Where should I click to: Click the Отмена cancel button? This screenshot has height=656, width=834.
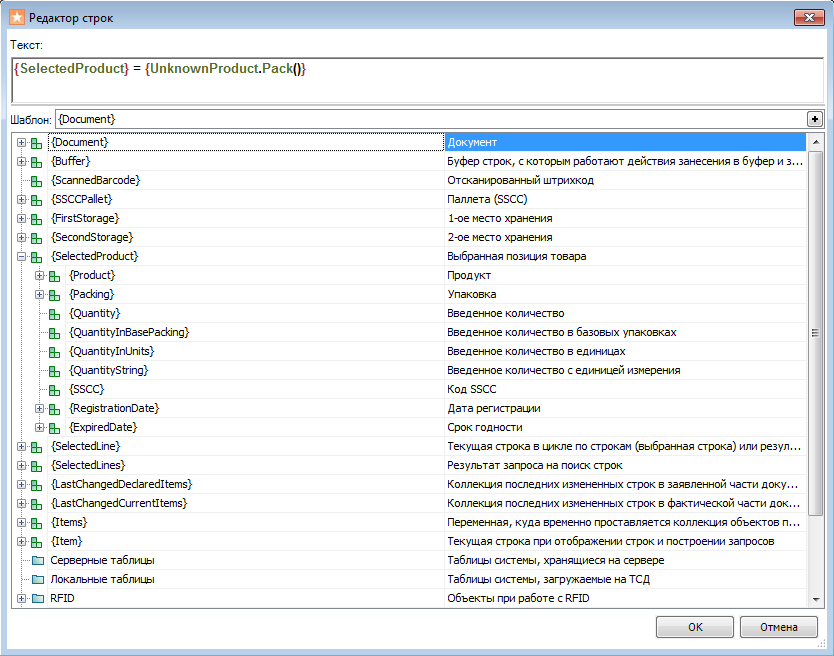pos(778,627)
